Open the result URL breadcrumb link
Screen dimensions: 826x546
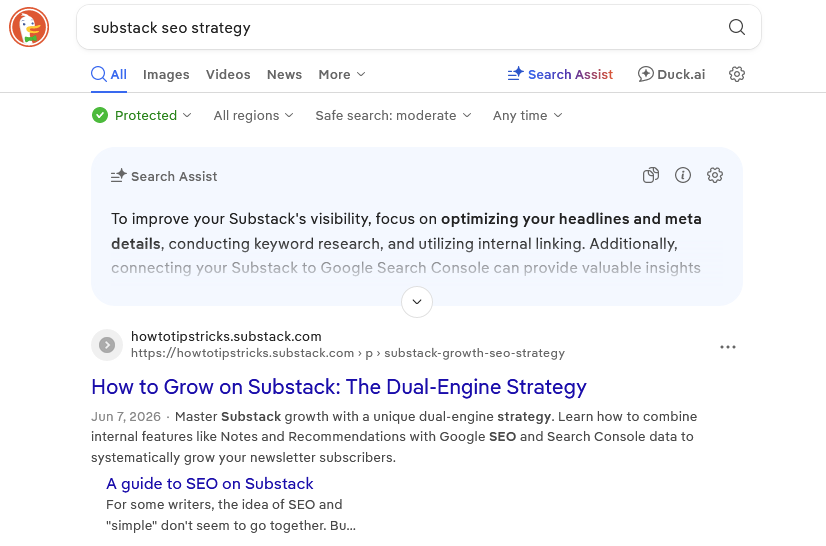click(348, 353)
